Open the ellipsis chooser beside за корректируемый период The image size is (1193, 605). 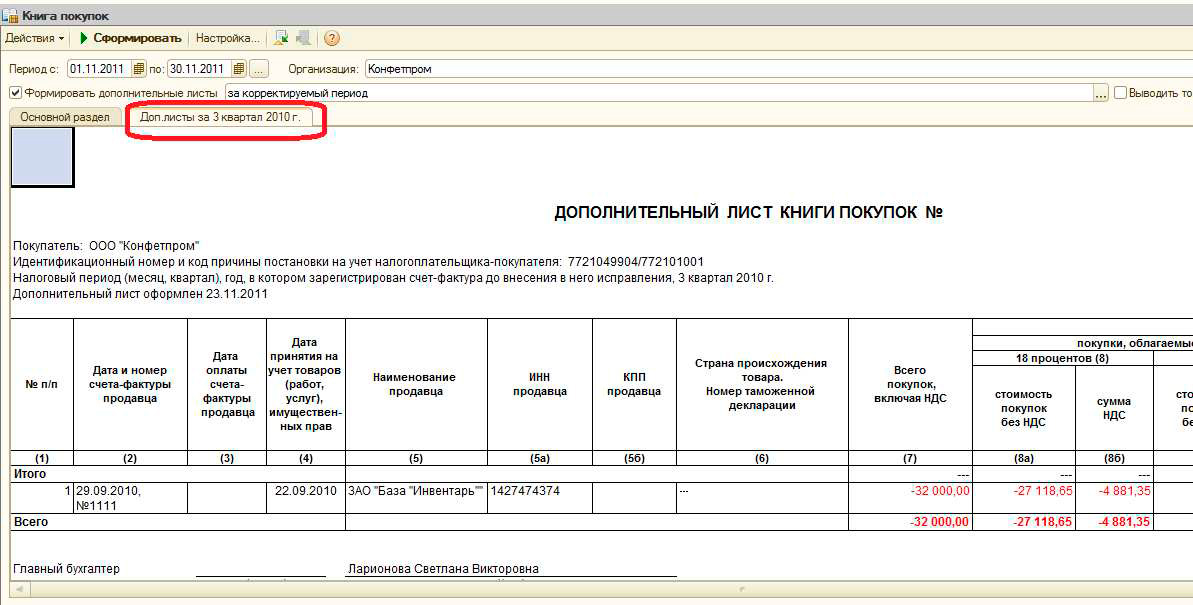pyautogui.click(x=1101, y=93)
